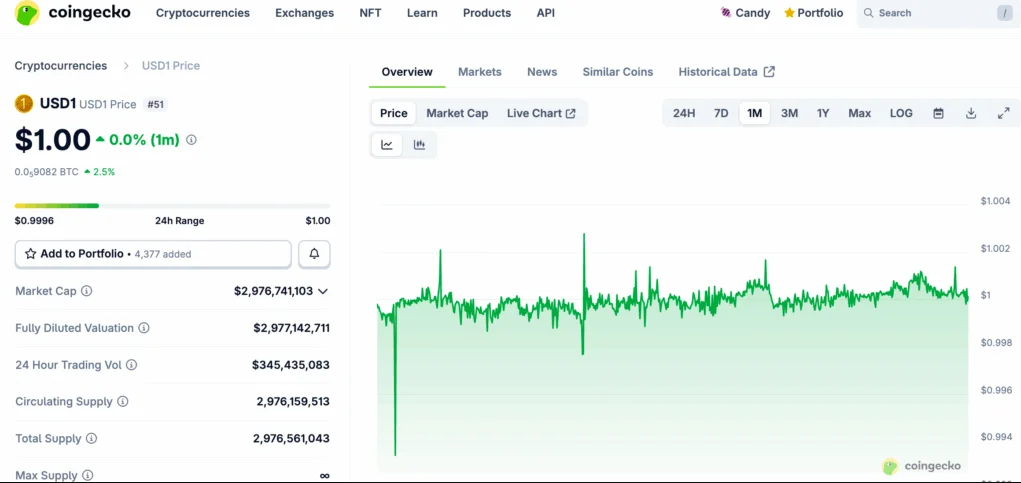Select the Max time range
1021x483 pixels.
[860, 113]
